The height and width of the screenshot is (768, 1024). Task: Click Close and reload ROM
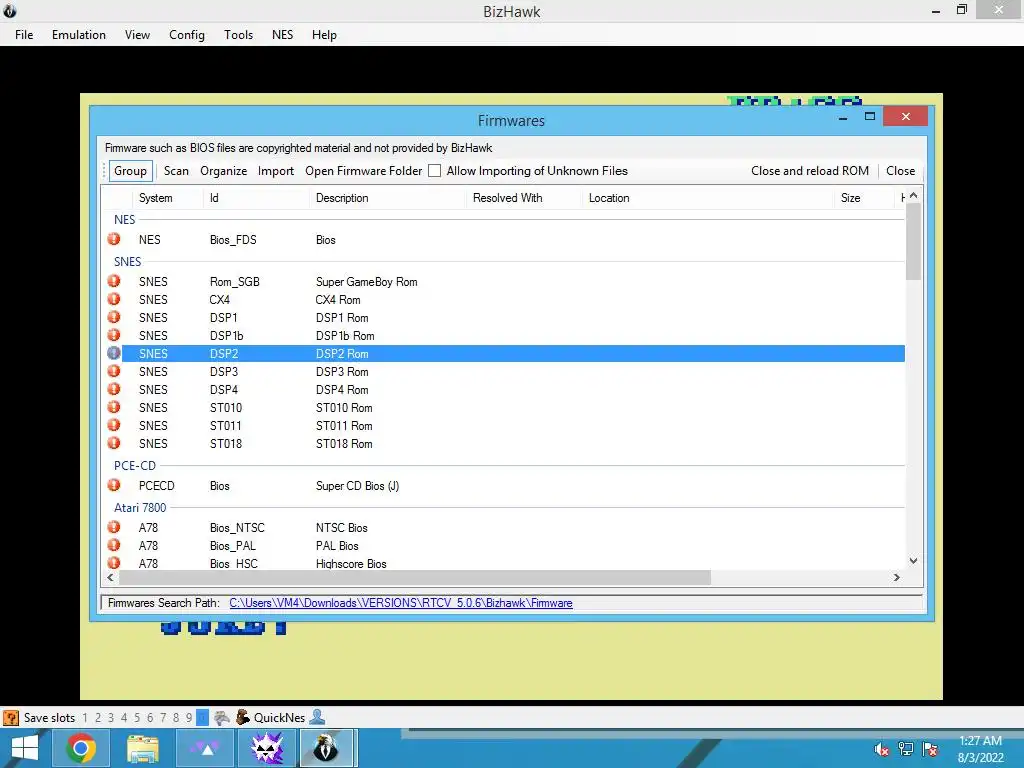(x=810, y=170)
